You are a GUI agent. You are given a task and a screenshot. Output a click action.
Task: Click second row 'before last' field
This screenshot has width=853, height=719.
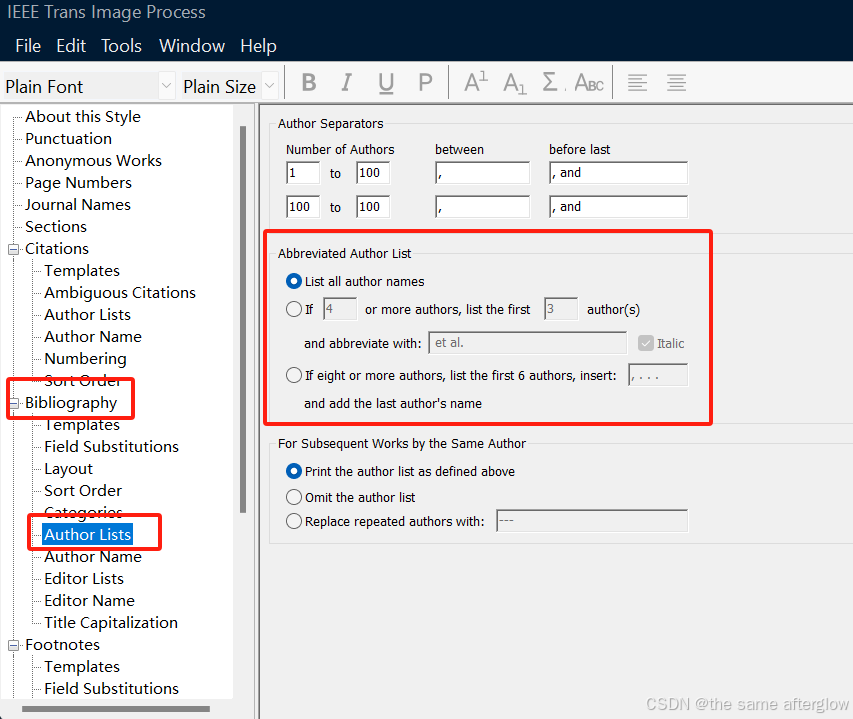(619, 207)
